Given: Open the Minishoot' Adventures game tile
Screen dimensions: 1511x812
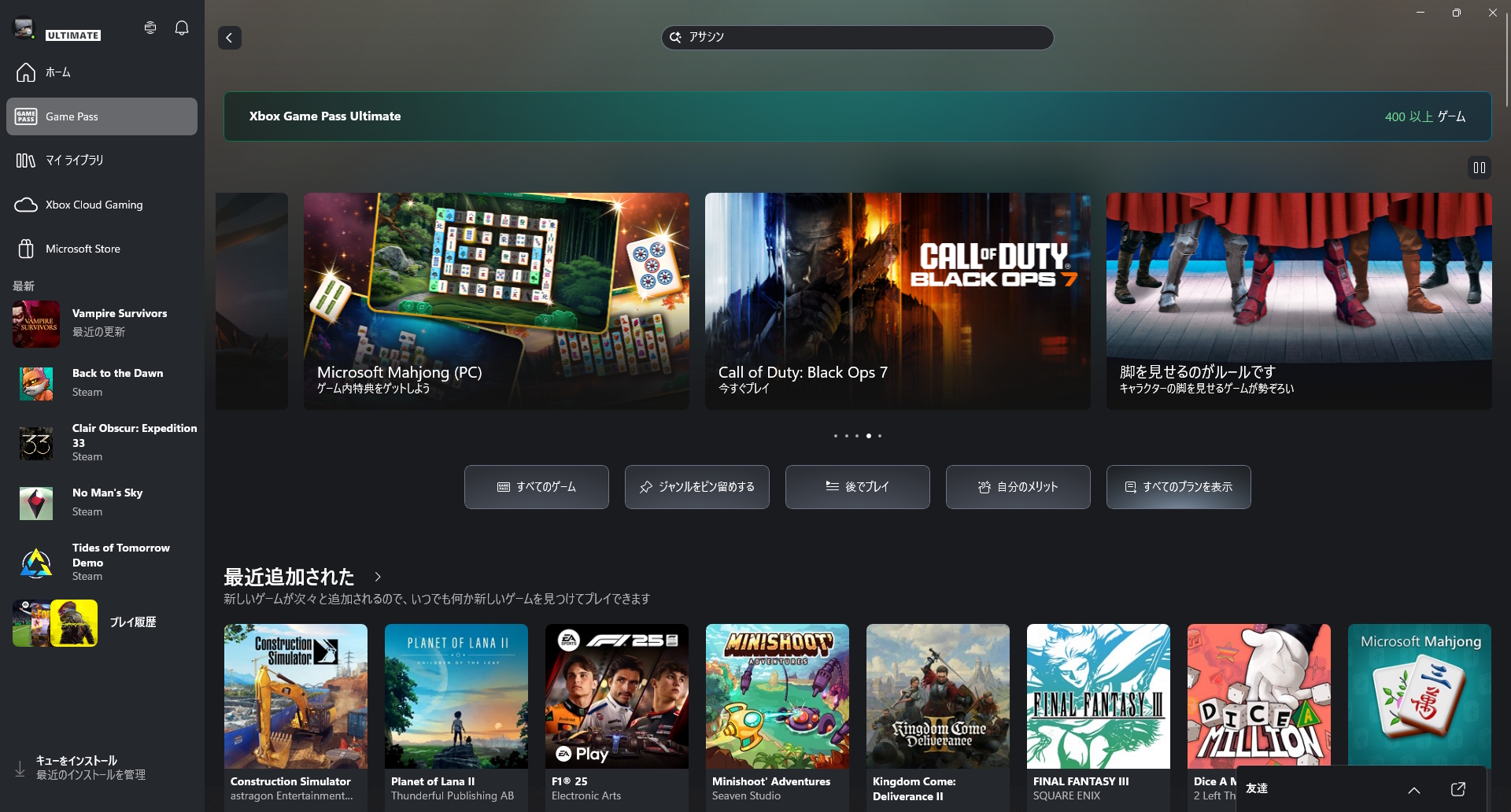Looking at the screenshot, I should (x=778, y=717).
